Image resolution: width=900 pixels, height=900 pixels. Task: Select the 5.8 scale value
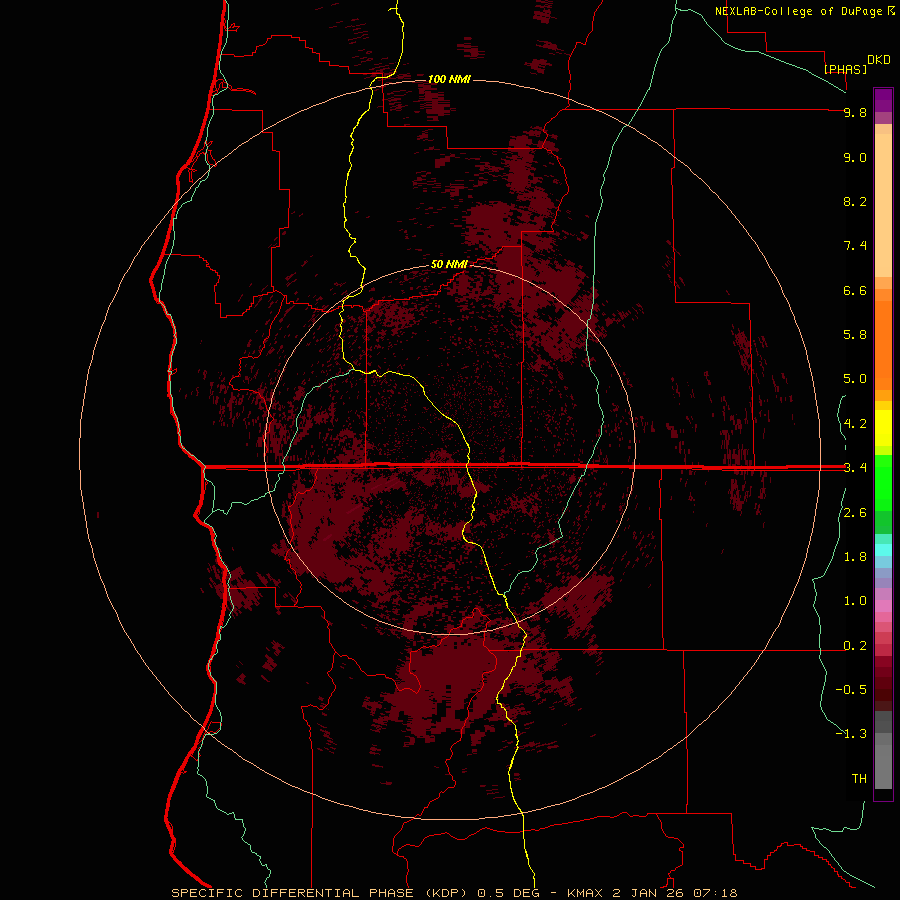(x=855, y=335)
